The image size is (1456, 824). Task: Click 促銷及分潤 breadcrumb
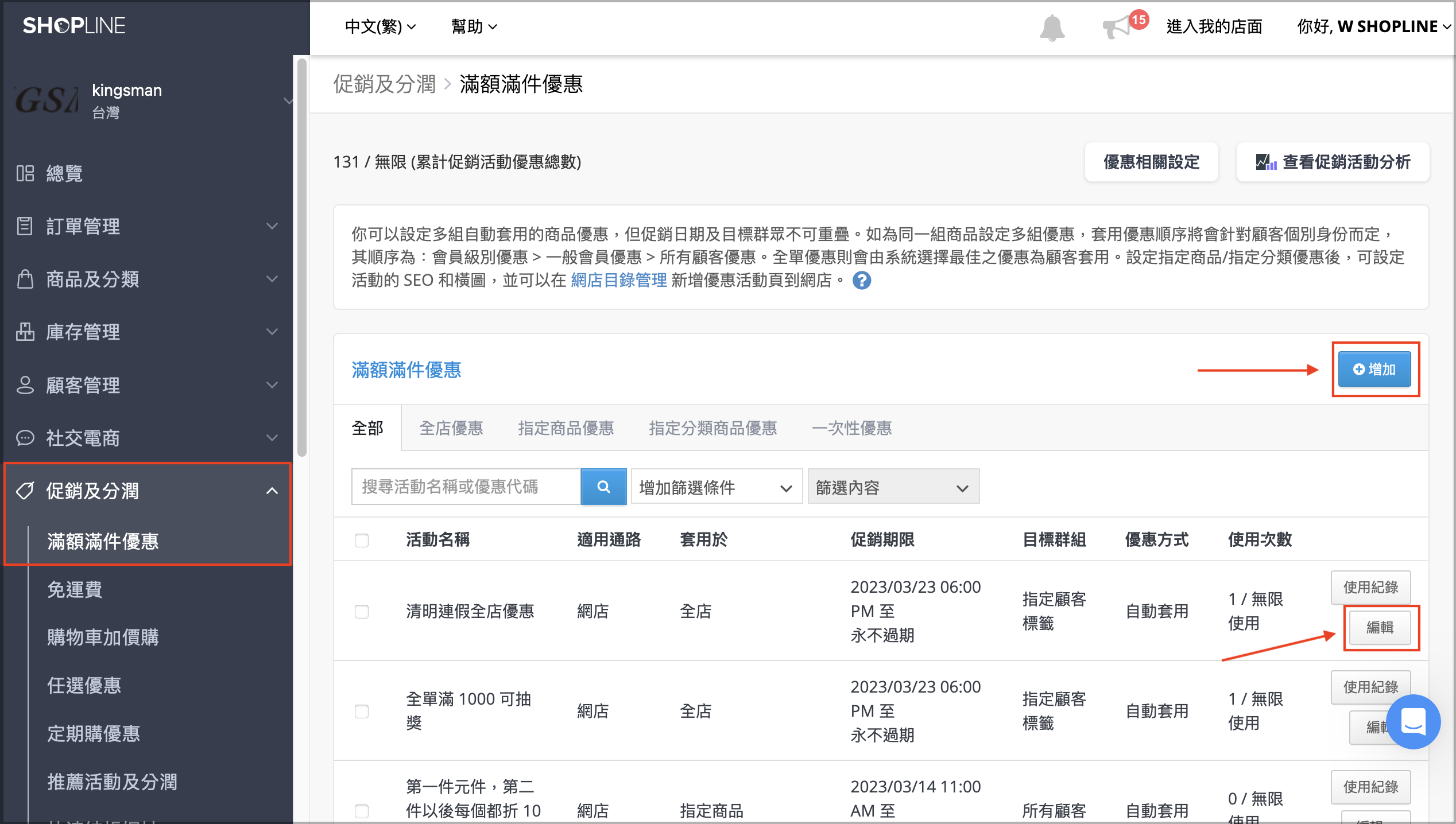[x=385, y=84]
